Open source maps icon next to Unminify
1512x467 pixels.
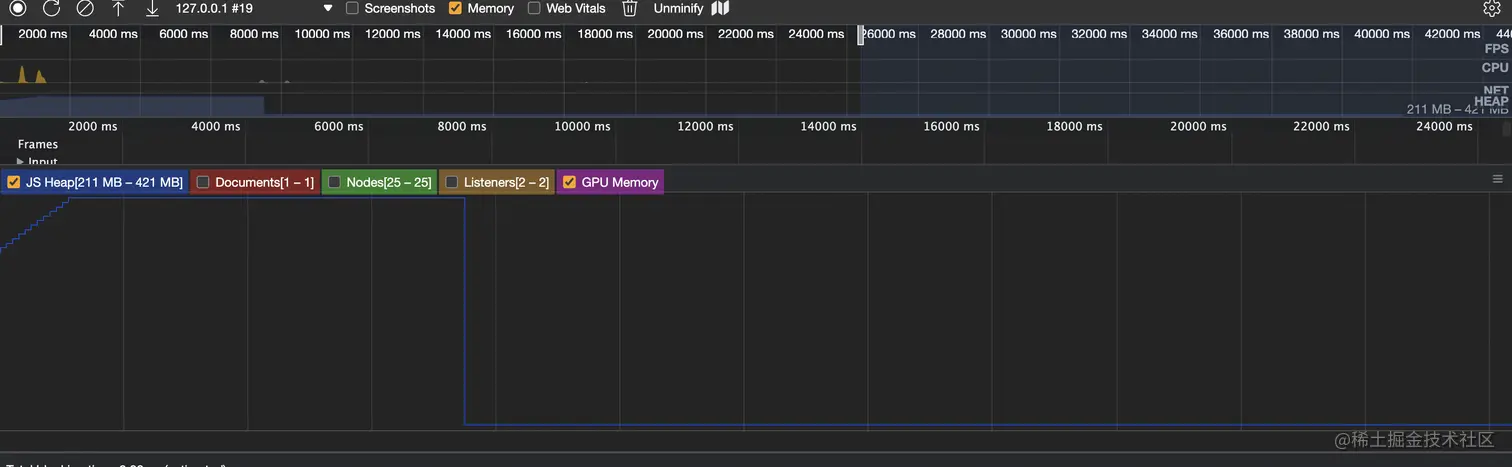click(x=720, y=8)
